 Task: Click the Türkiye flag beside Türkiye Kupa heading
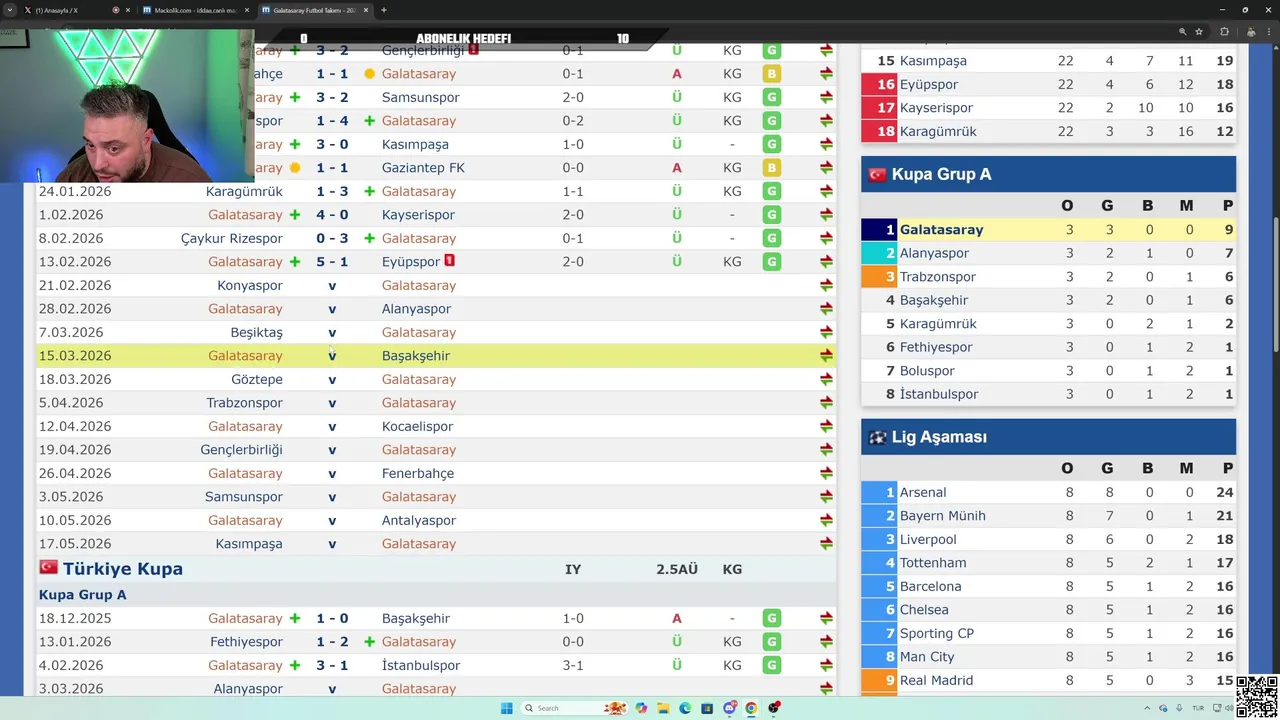click(48, 567)
